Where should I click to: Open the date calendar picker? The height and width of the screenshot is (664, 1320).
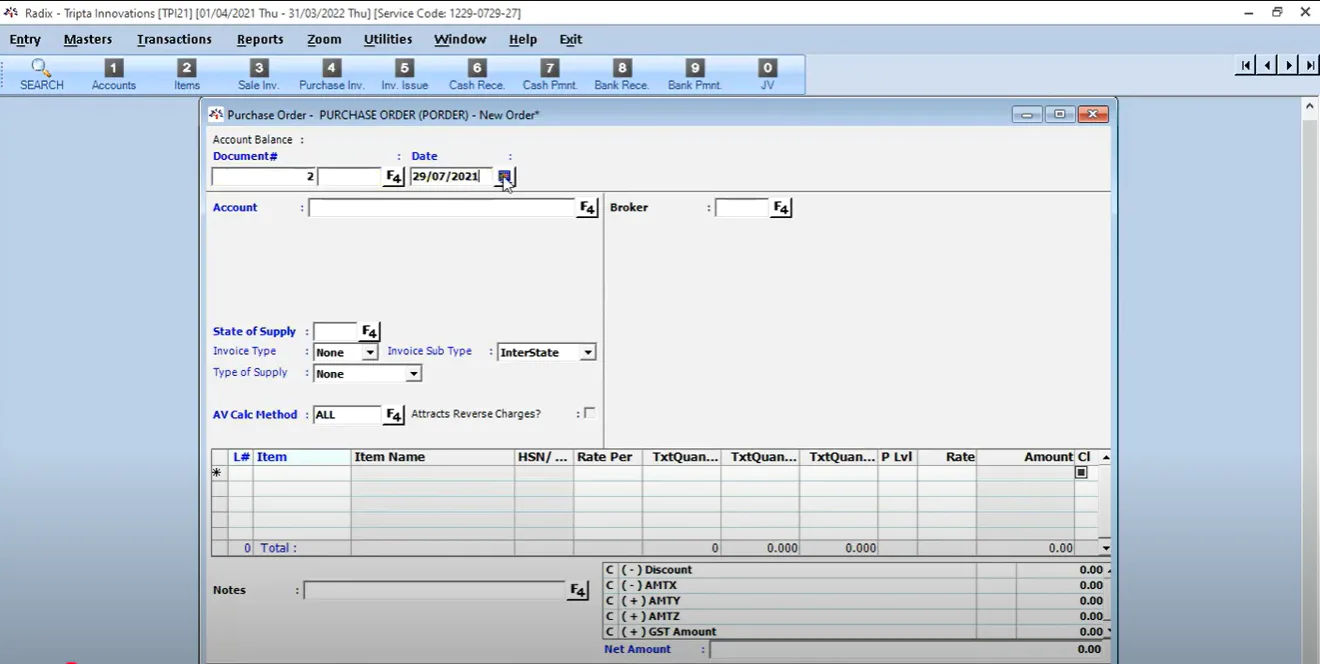click(x=505, y=177)
